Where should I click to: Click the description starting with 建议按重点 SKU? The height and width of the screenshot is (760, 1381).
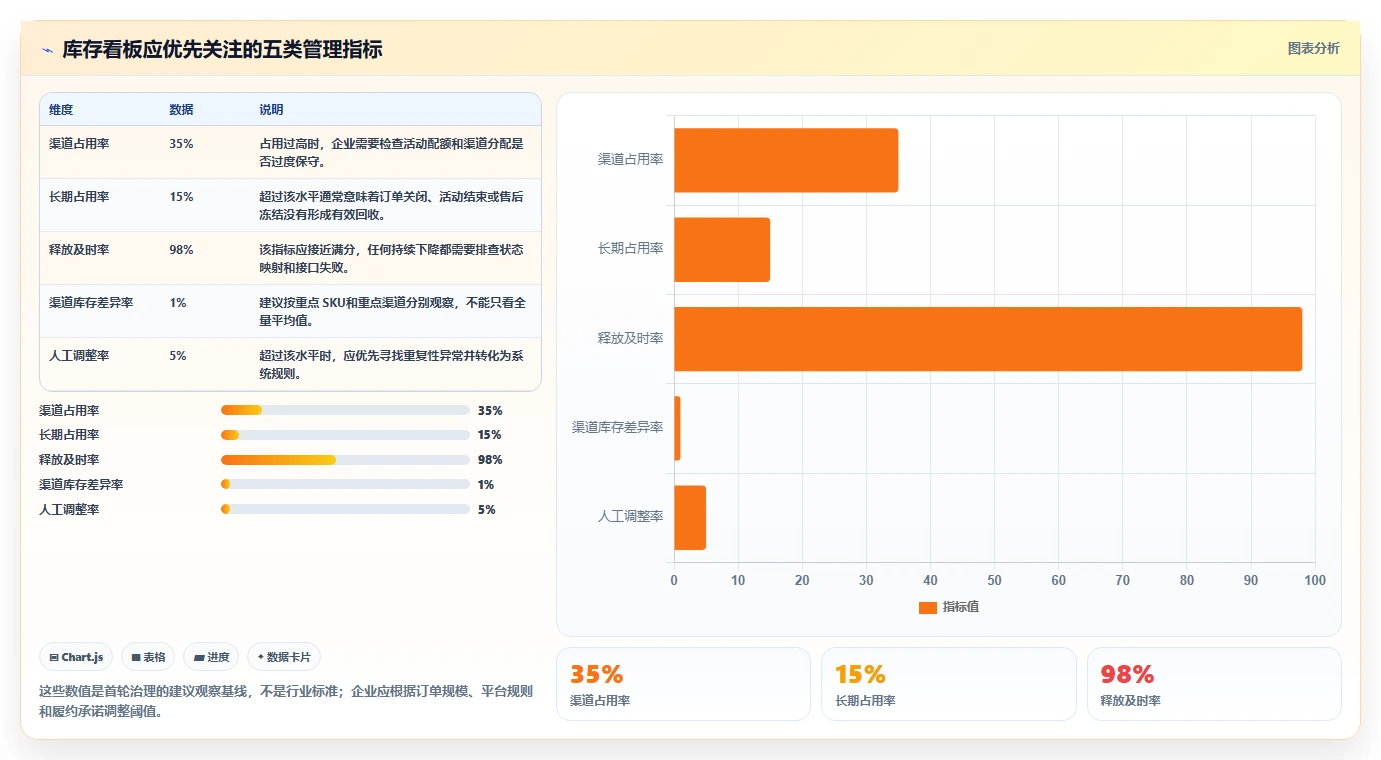tap(393, 311)
